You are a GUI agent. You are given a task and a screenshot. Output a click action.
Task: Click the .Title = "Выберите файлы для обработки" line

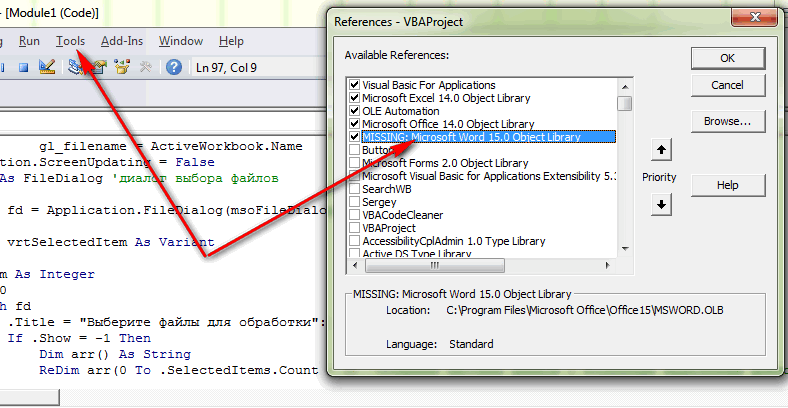click(163, 322)
